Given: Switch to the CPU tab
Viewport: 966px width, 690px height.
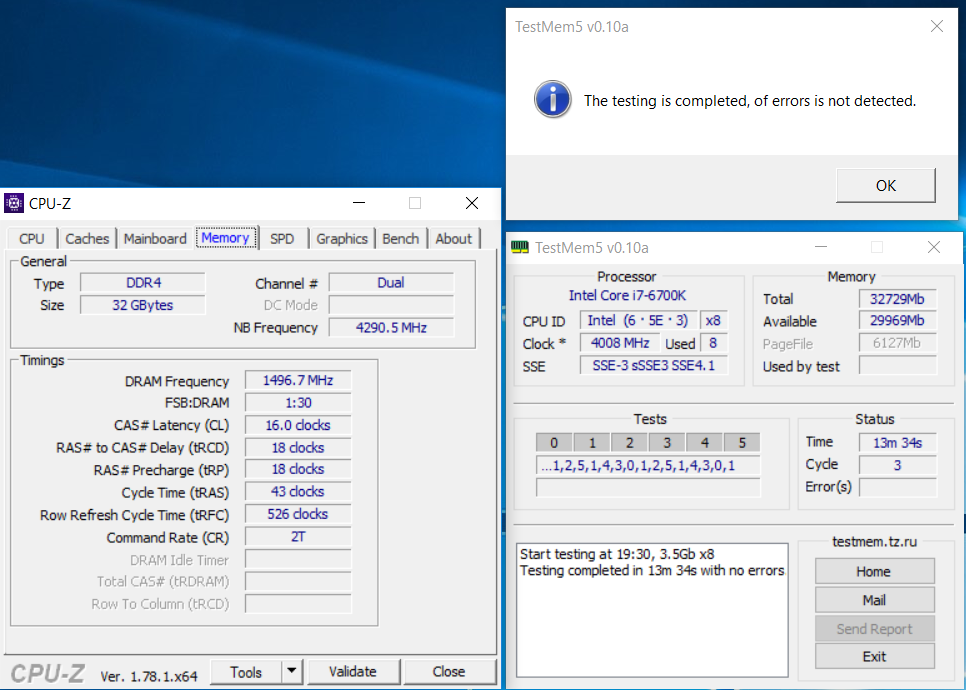Looking at the screenshot, I should point(31,238).
